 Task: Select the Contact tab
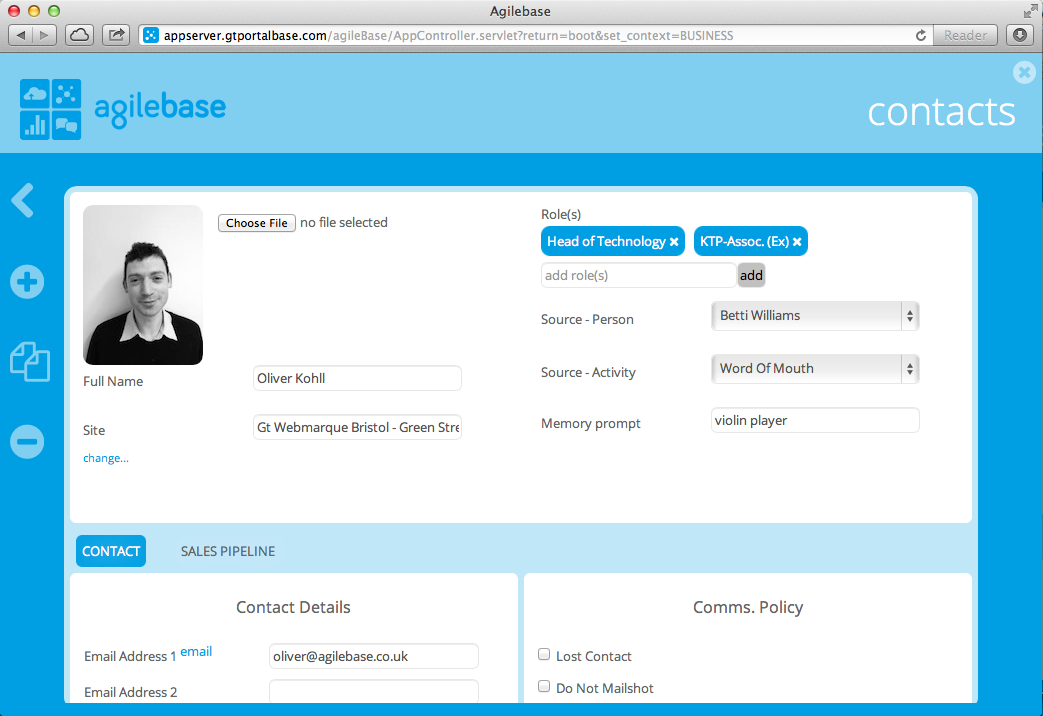tap(111, 551)
